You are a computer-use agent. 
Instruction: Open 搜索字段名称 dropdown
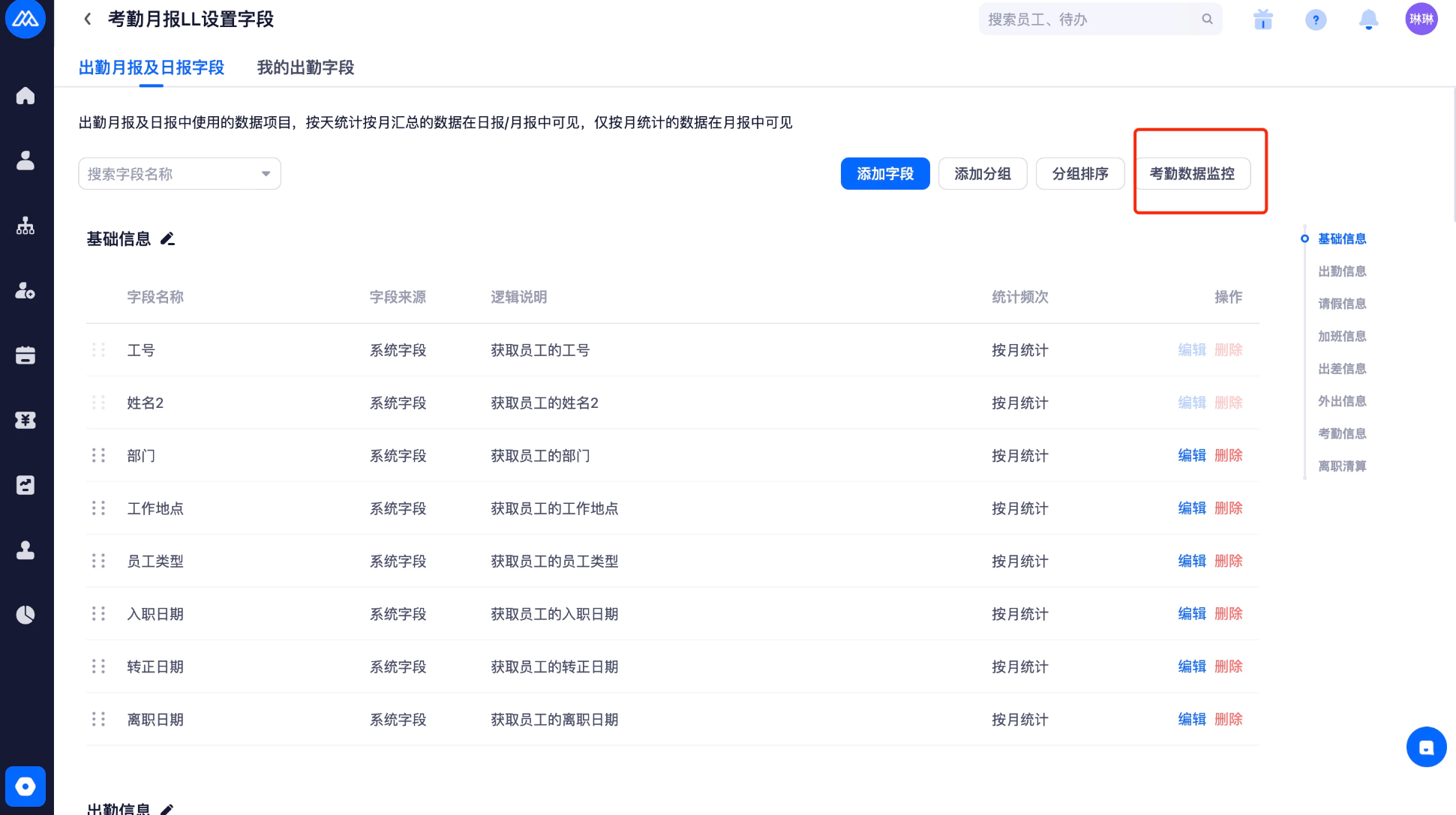(179, 173)
